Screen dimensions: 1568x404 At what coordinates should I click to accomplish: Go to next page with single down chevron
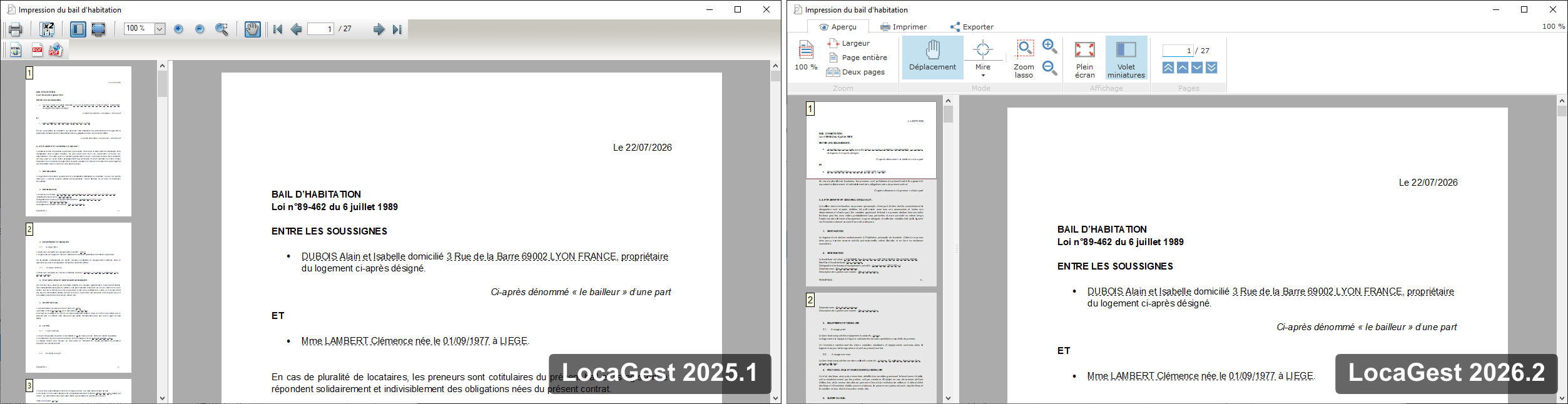tap(1197, 68)
